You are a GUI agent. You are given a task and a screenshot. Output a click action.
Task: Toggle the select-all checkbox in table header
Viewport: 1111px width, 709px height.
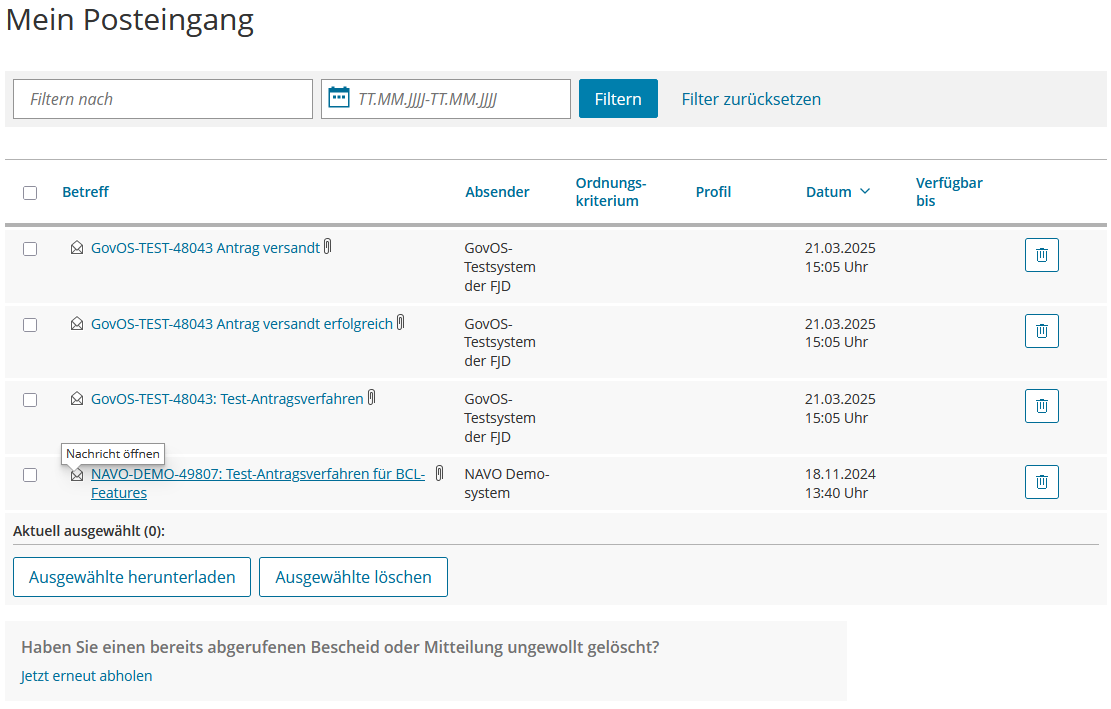[x=30, y=193]
